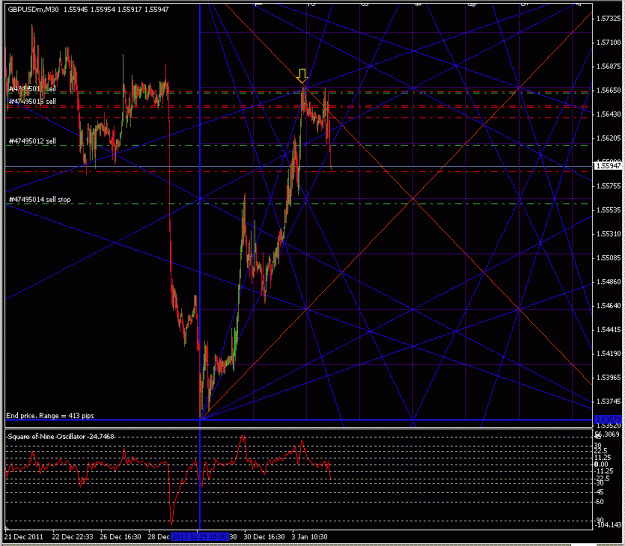Screen dimensions: 625x546
Task: Click the chart shift triangle at bottom-left corner
Action: coord(6,529)
